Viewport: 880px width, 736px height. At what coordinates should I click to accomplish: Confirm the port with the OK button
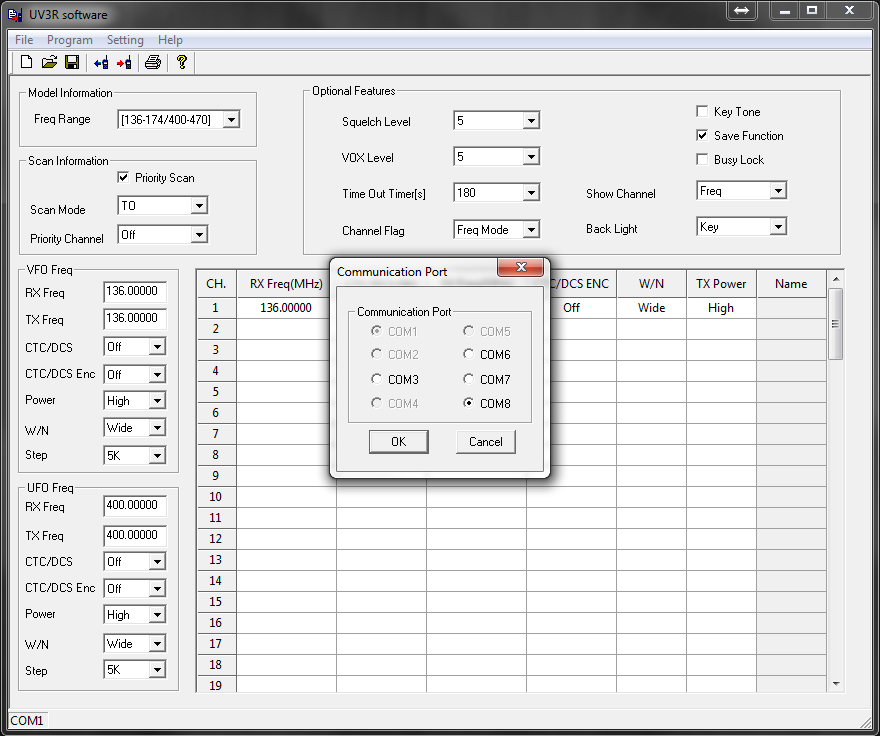coord(399,441)
